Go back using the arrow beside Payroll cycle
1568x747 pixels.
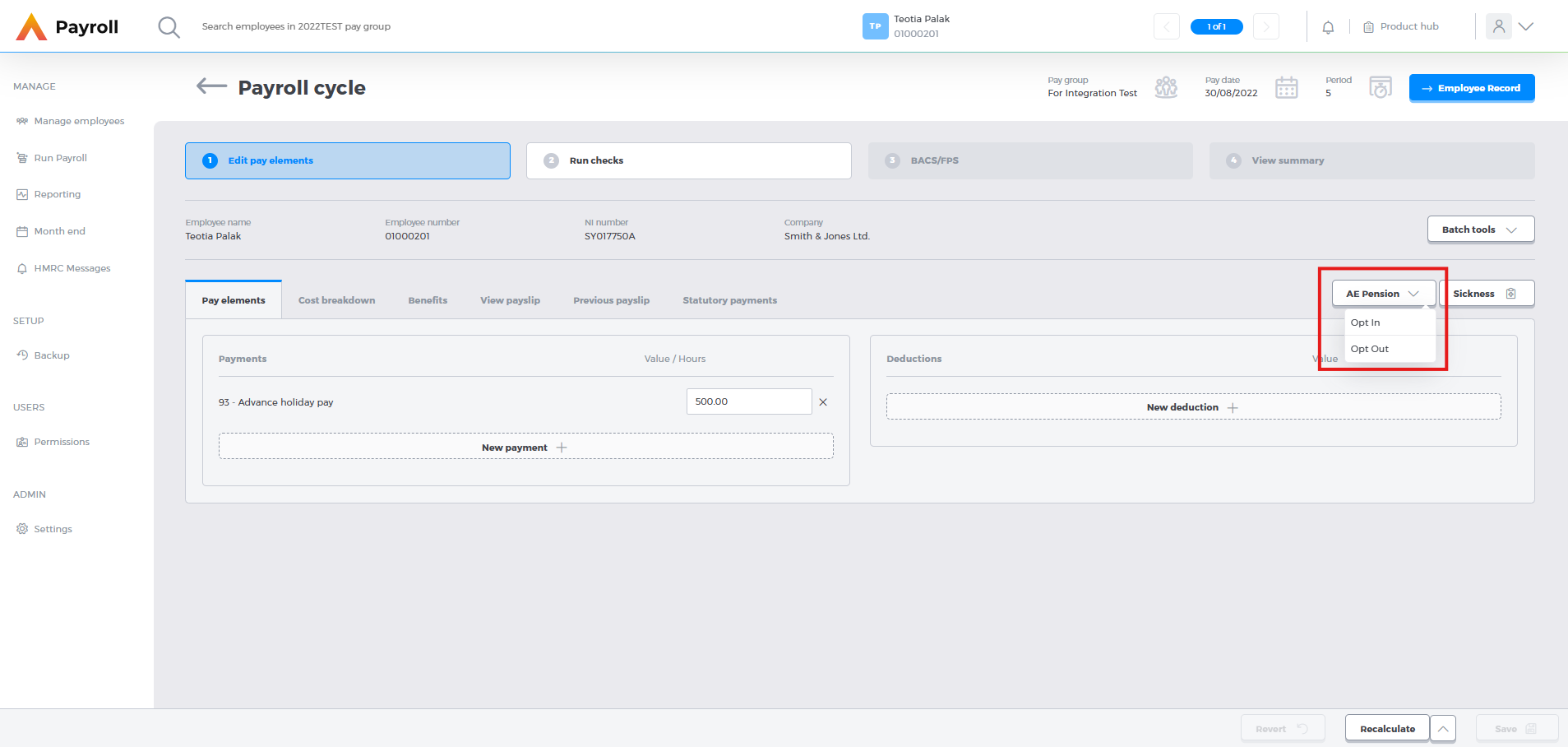211,86
